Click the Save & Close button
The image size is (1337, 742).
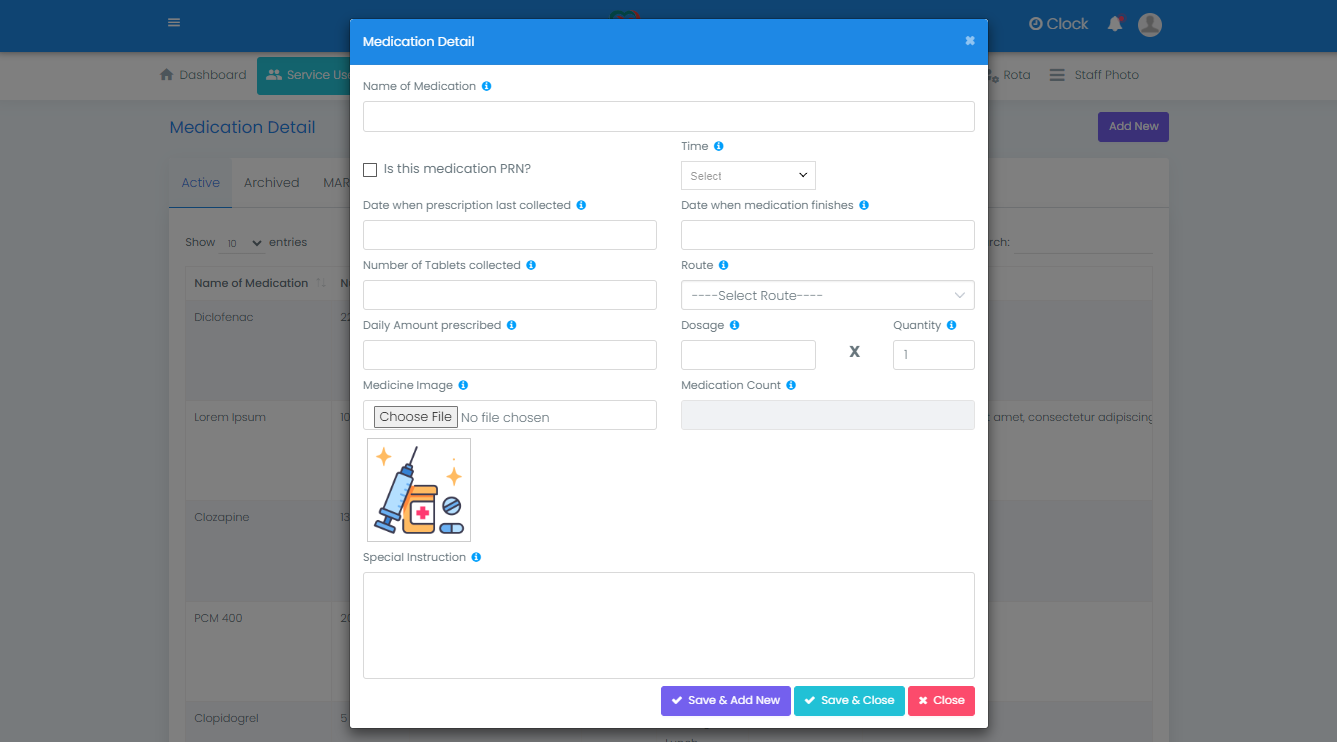tap(849, 701)
